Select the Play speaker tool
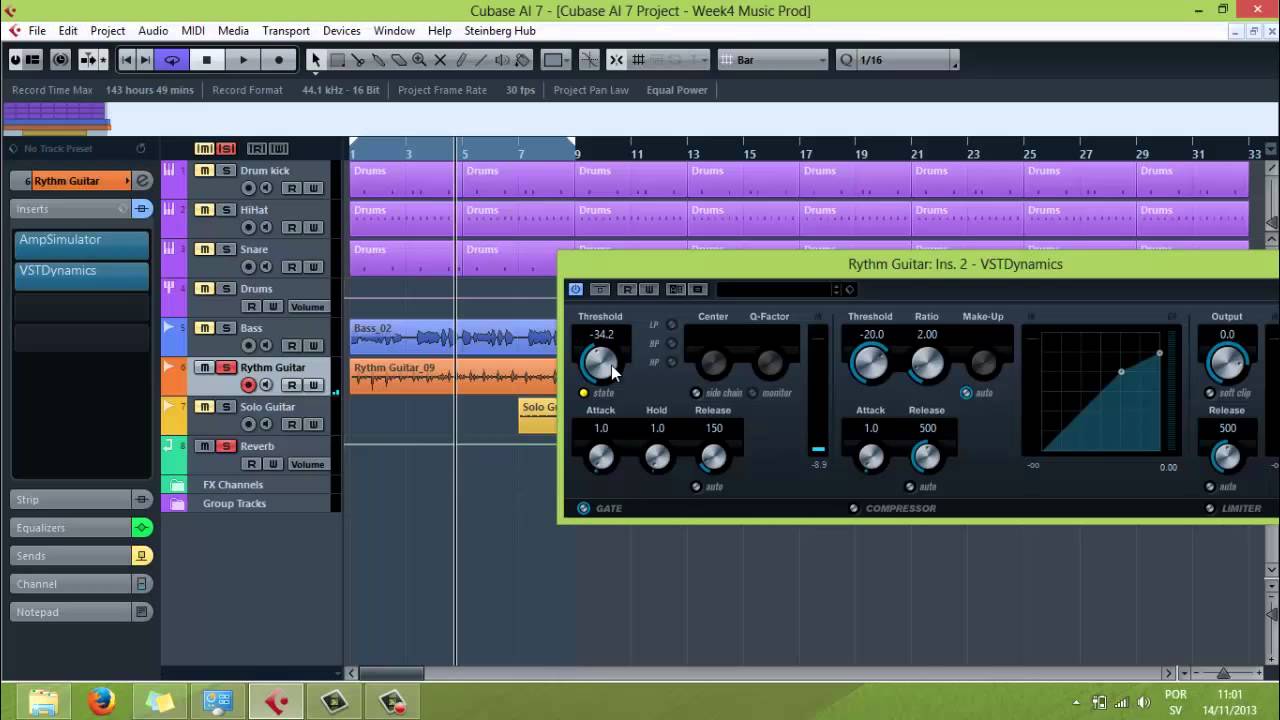Image resolution: width=1280 pixels, height=720 pixels. coord(502,60)
